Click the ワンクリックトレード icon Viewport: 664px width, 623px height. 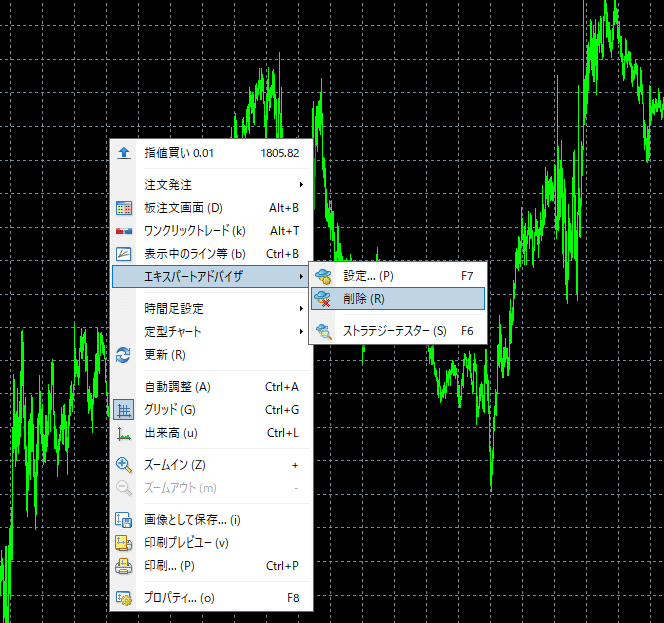(x=124, y=231)
